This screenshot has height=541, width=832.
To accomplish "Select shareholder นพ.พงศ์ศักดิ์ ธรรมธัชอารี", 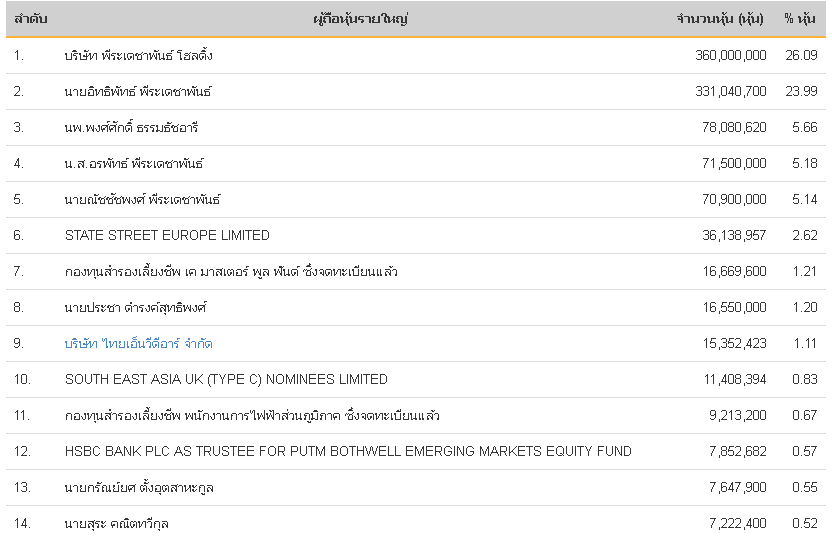I will click(132, 127).
